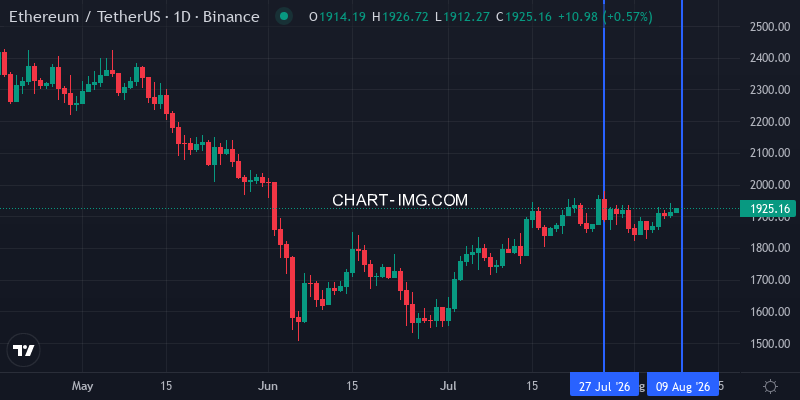800x400 pixels.
Task: Click the TradingView logo icon
Action: [x=23, y=351]
